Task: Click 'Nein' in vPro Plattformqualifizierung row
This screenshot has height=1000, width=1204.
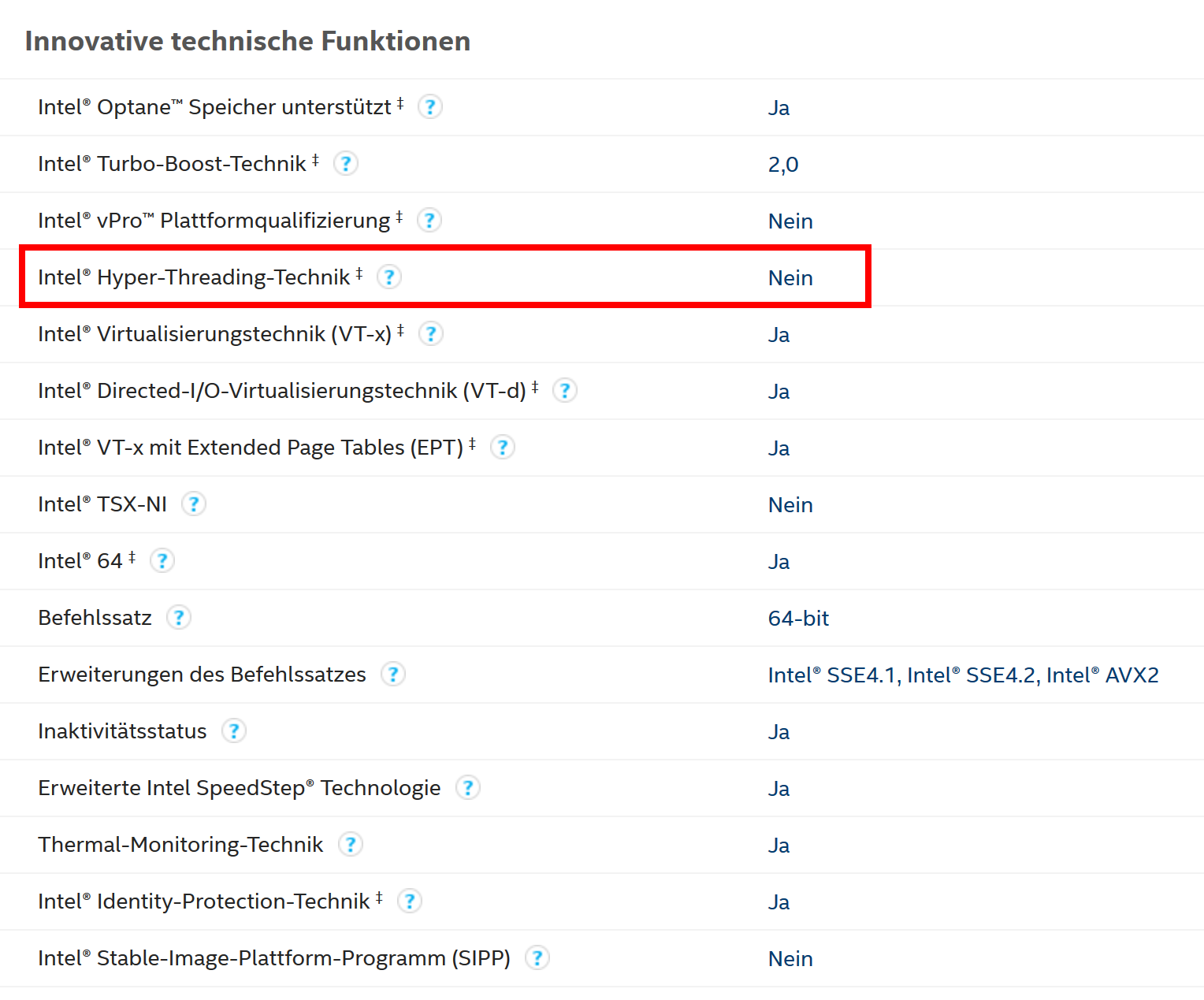Action: tap(790, 221)
